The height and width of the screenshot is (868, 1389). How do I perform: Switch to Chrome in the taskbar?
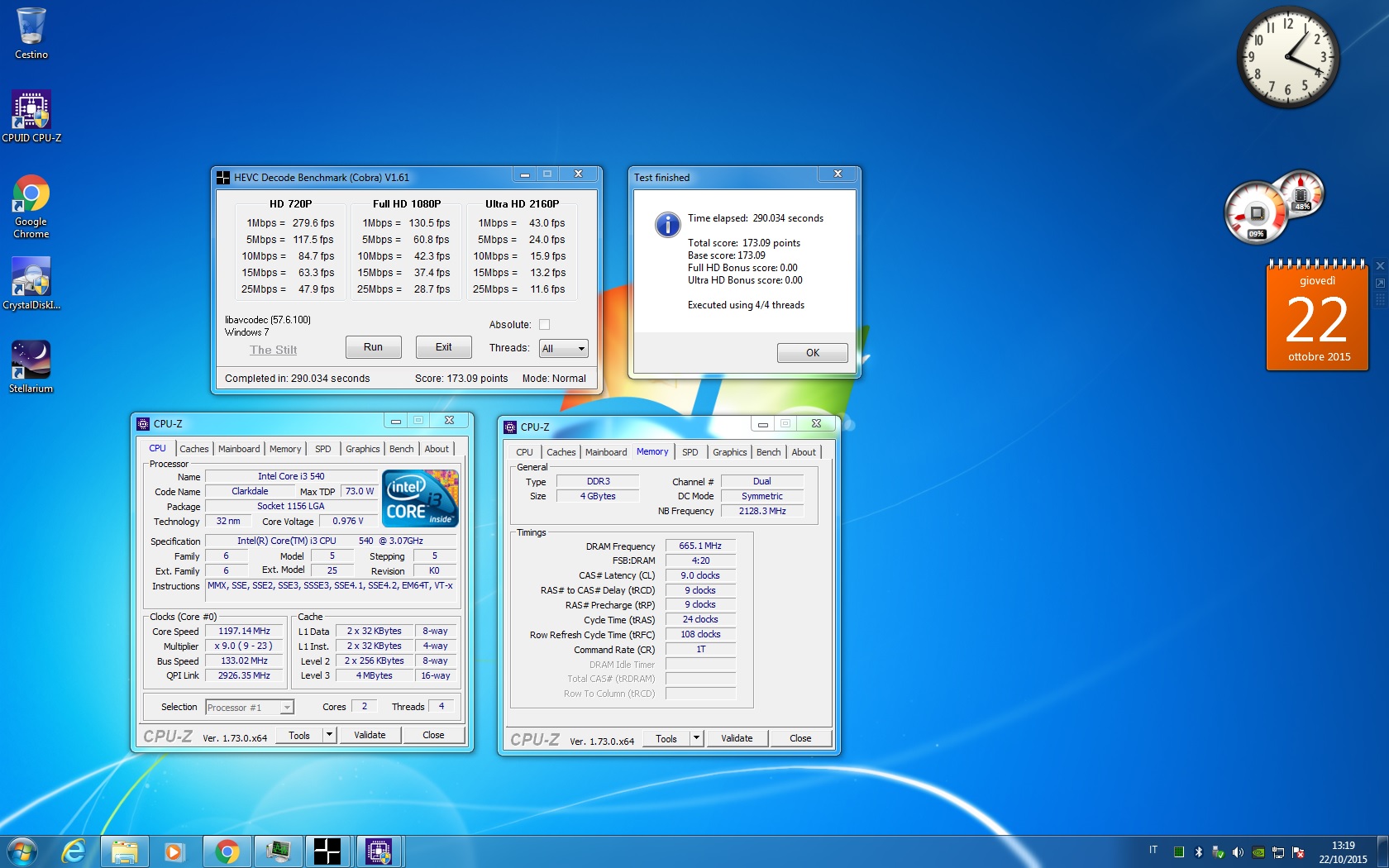click(x=227, y=851)
